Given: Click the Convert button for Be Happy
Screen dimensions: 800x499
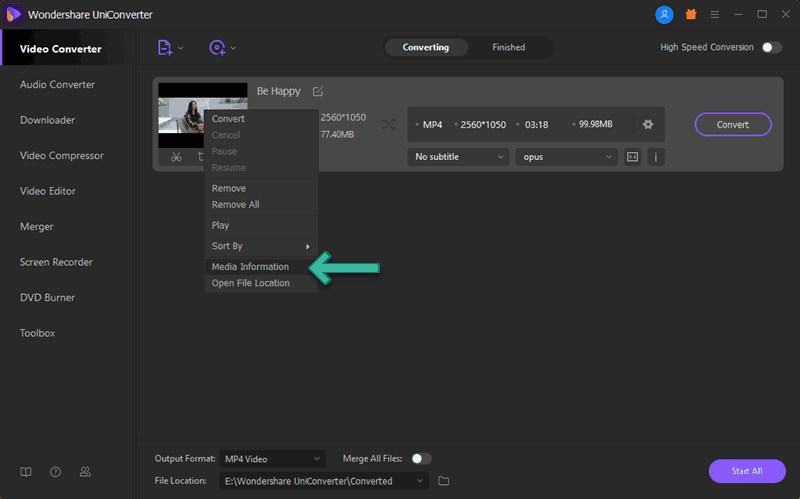Looking at the screenshot, I should click(x=733, y=124).
